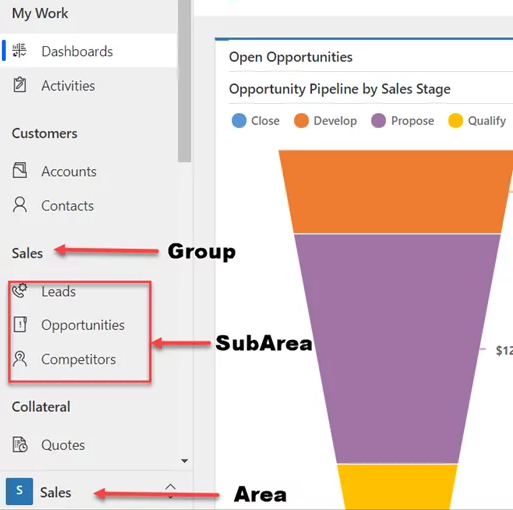The image size is (513, 510).
Task: Click the sidebar vertical scrollbar thumb
Action: coord(184,81)
